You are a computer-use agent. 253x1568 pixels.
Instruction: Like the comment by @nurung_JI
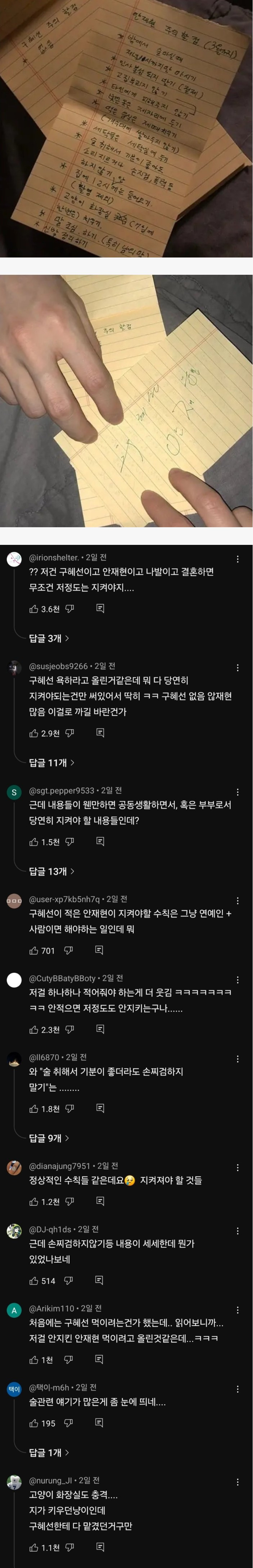point(34,1547)
